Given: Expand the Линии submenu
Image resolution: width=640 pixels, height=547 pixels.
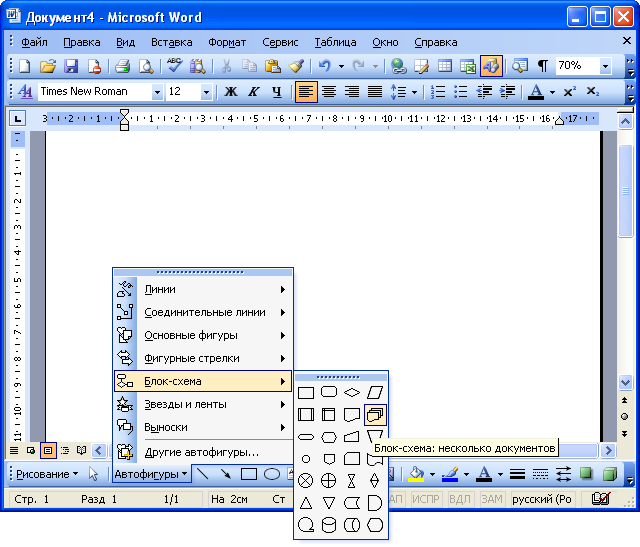Looking at the screenshot, I should coord(203,289).
